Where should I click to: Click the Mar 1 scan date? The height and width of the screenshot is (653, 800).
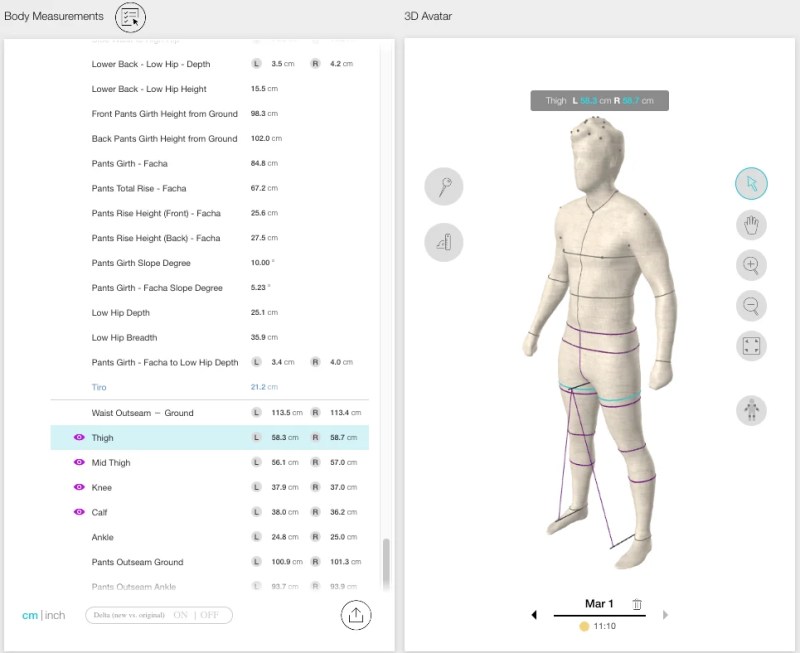599,604
